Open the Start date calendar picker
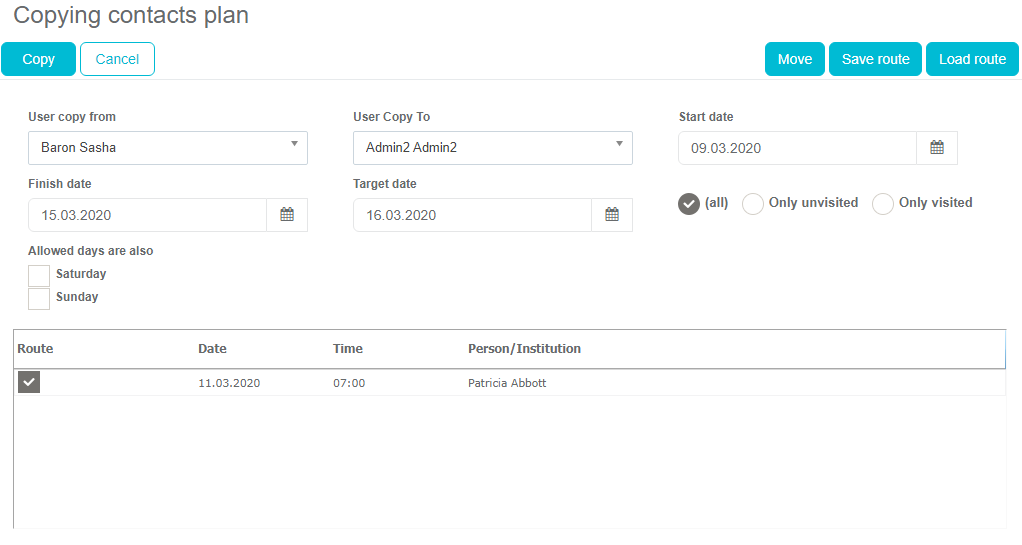 click(x=937, y=148)
